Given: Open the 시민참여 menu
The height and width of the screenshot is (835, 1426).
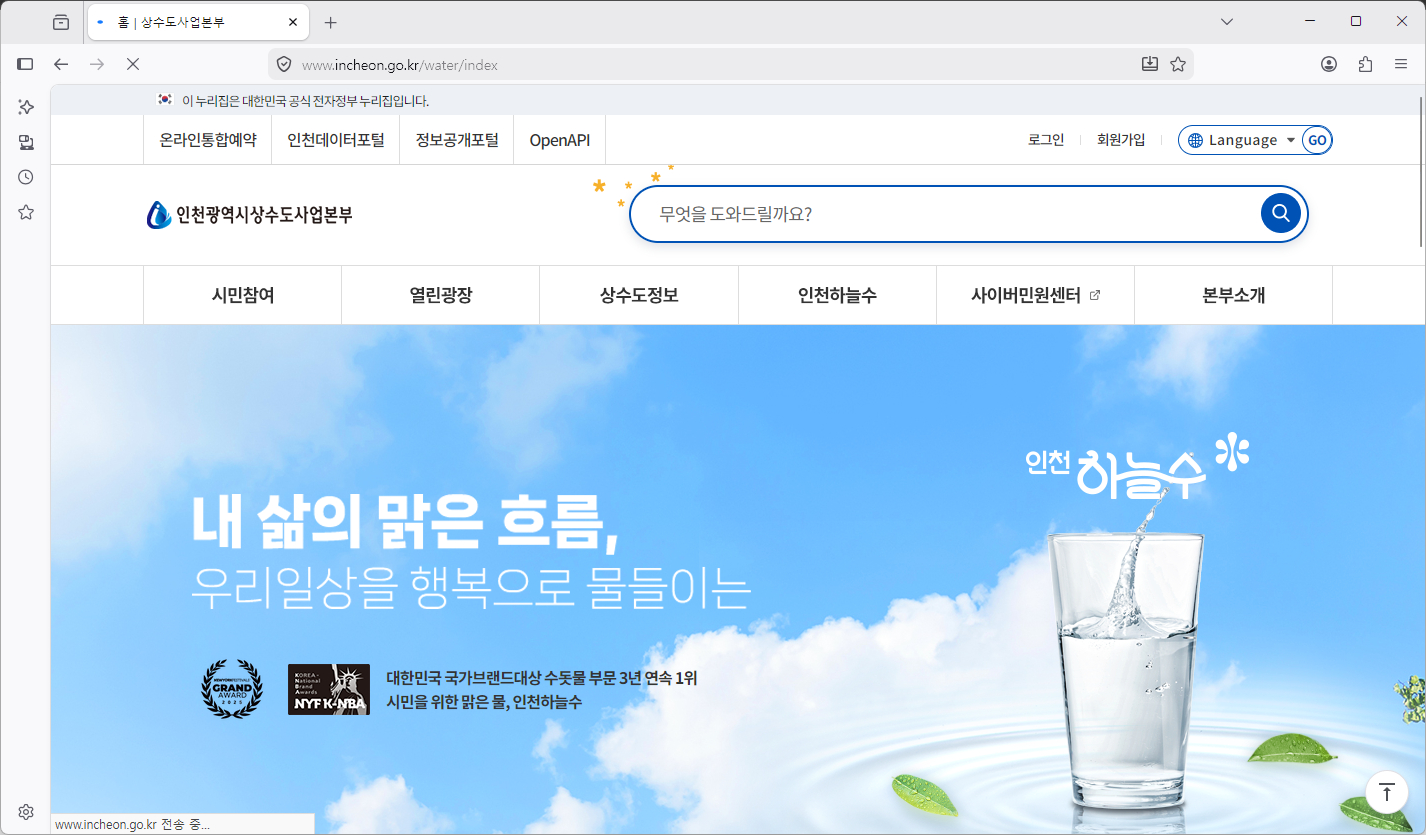Looking at the screenshot, I should click(x=243, y=295).
